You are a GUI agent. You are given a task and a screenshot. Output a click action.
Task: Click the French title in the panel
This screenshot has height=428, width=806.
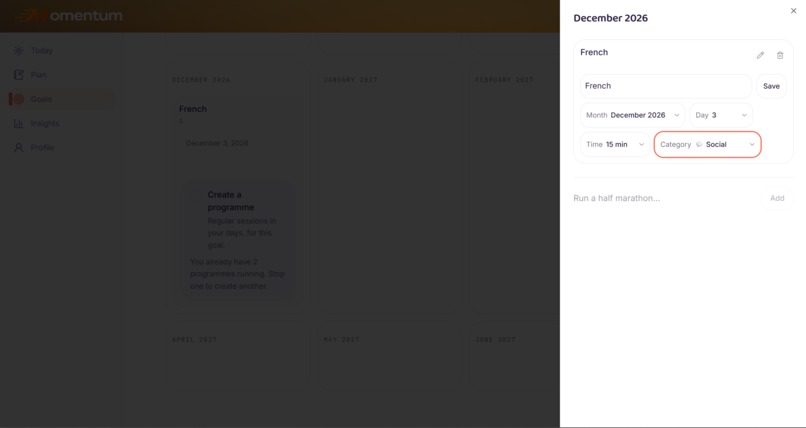pos(594,52)
